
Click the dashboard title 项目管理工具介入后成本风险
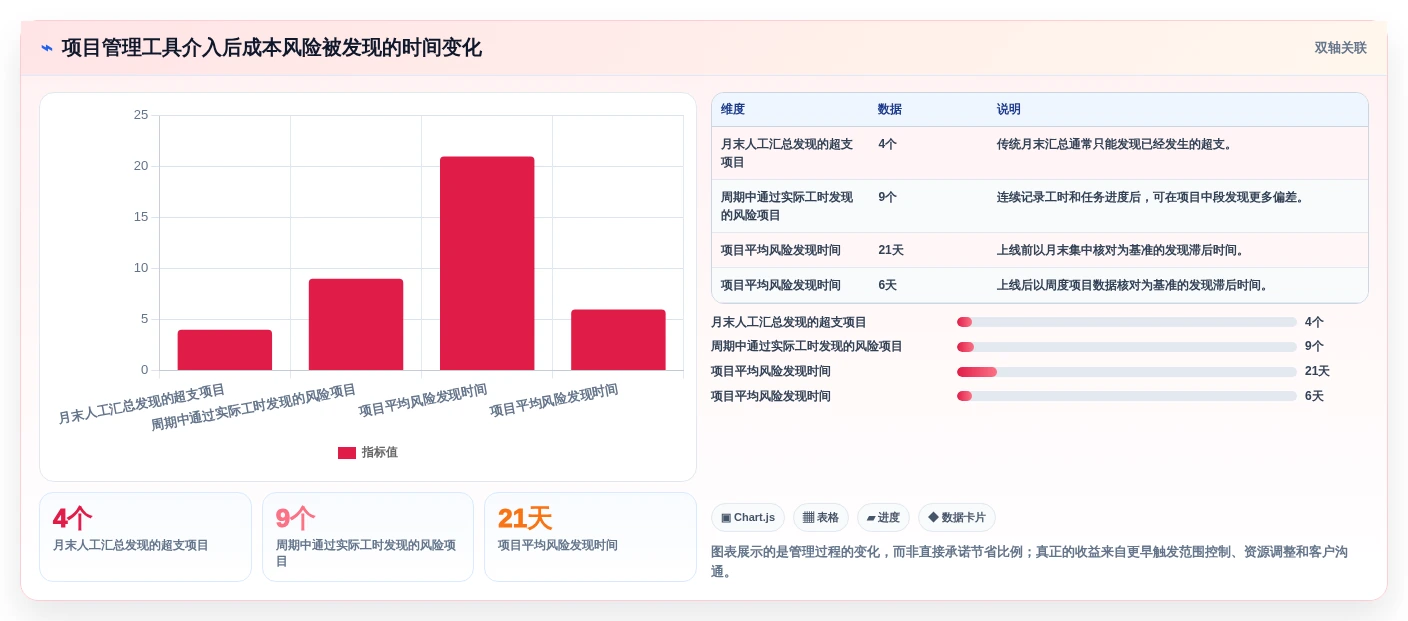click(271, 48)
